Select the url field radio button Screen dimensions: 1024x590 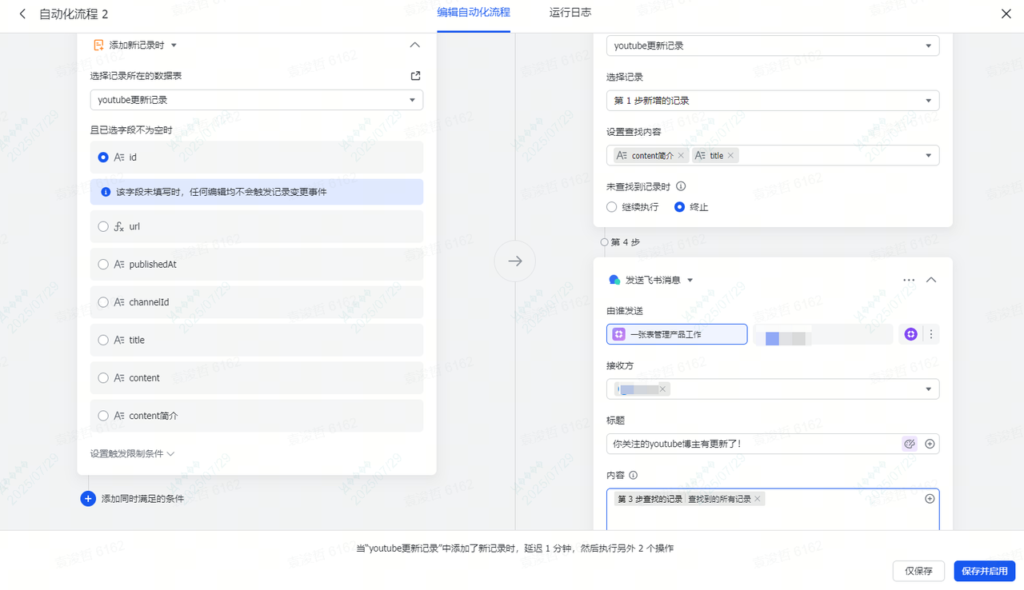103,227
